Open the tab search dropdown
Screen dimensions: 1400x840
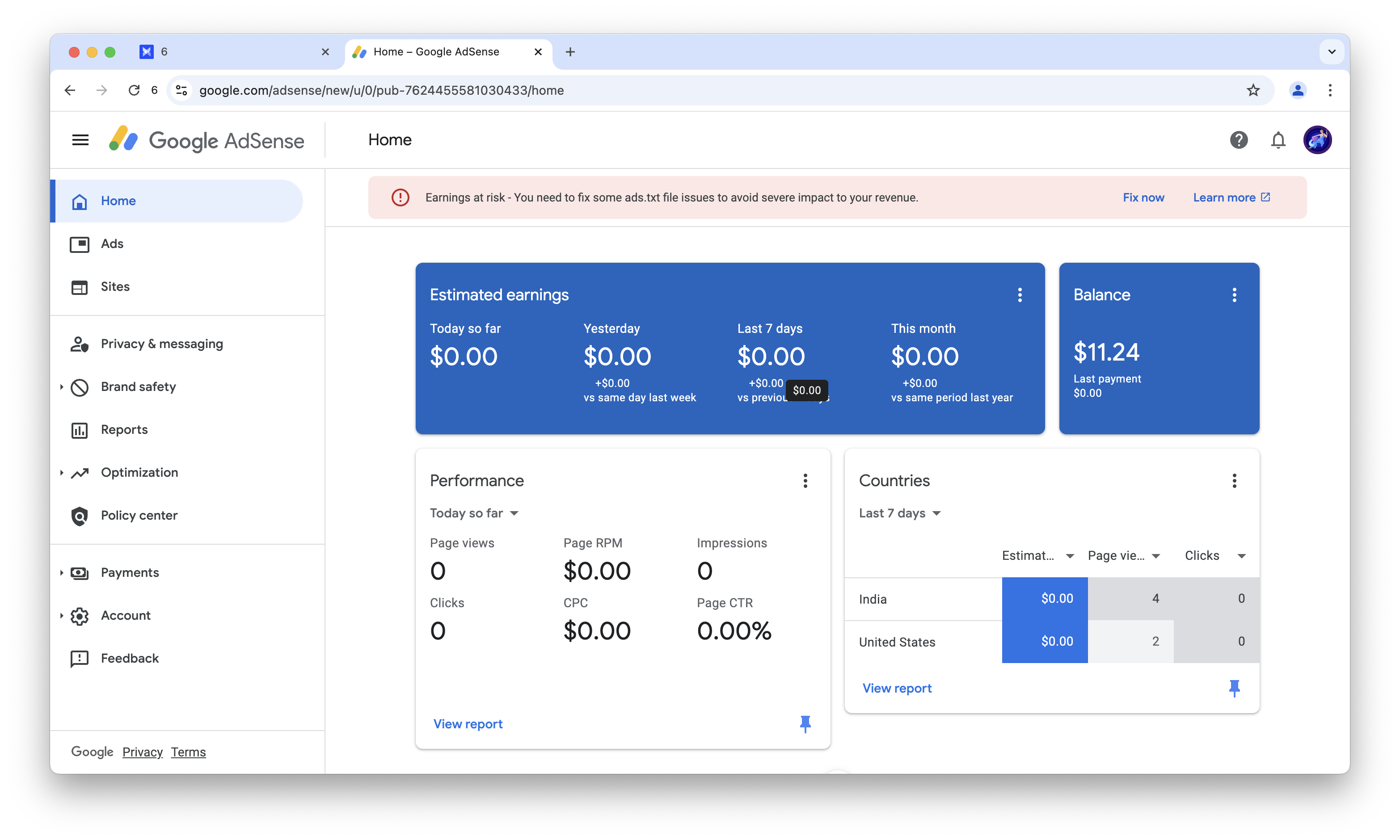click(1332, 52)
